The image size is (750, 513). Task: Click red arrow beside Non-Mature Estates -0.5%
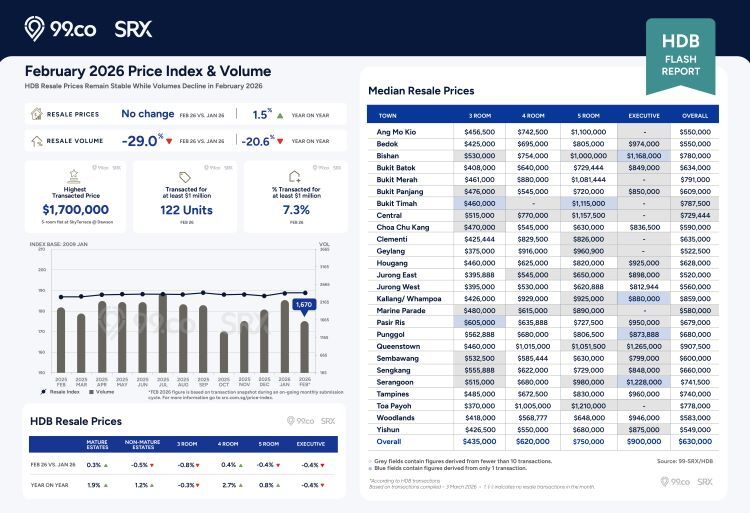point(152,465)
